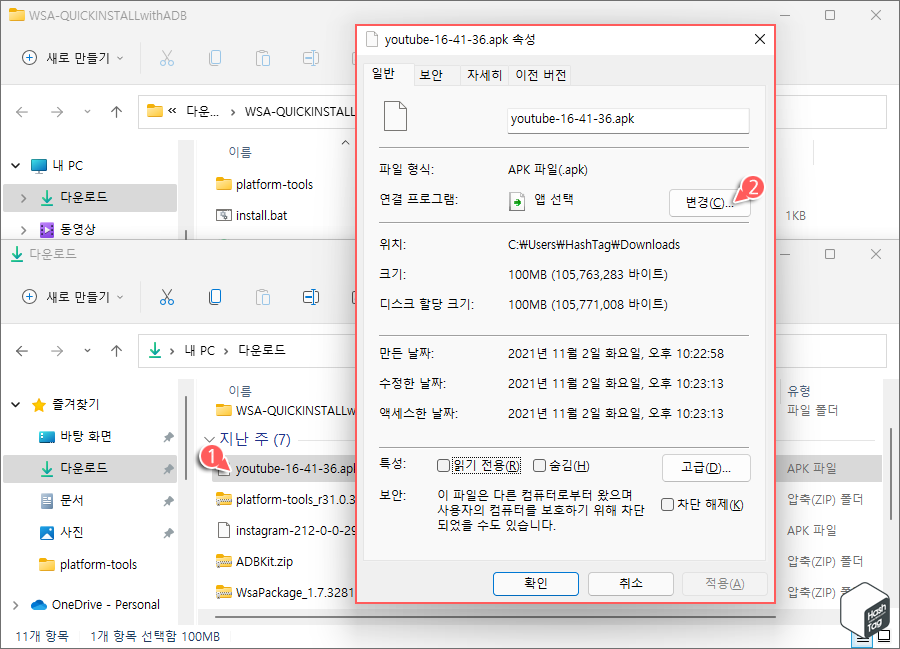Click 다운로드 breadcrumb in lower address bar
Screen dimensions: 900x649
[262, 351]
